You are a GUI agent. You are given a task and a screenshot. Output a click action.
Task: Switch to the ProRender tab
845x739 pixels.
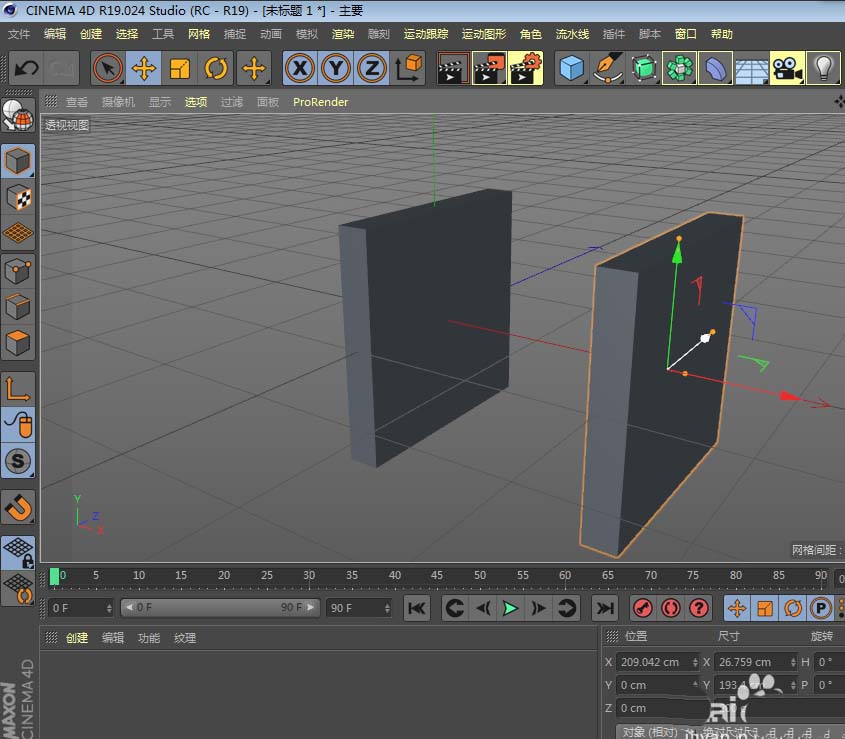(320, 102)
